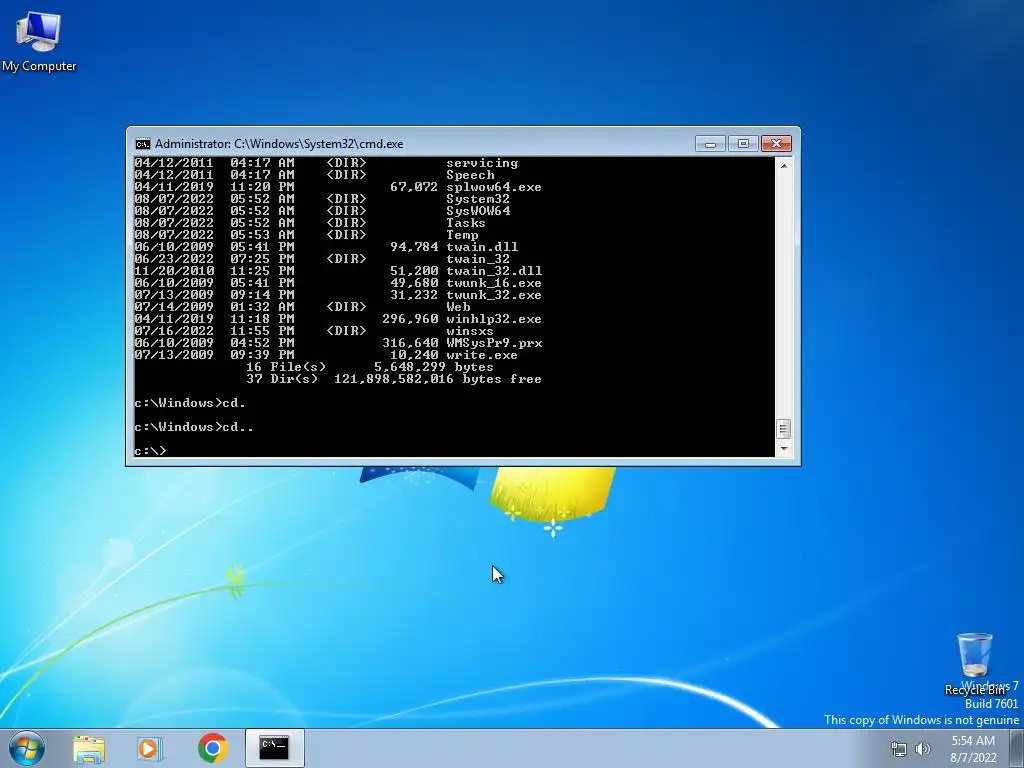
Task: Click the Speech directory entry
Action: (470, 175)
